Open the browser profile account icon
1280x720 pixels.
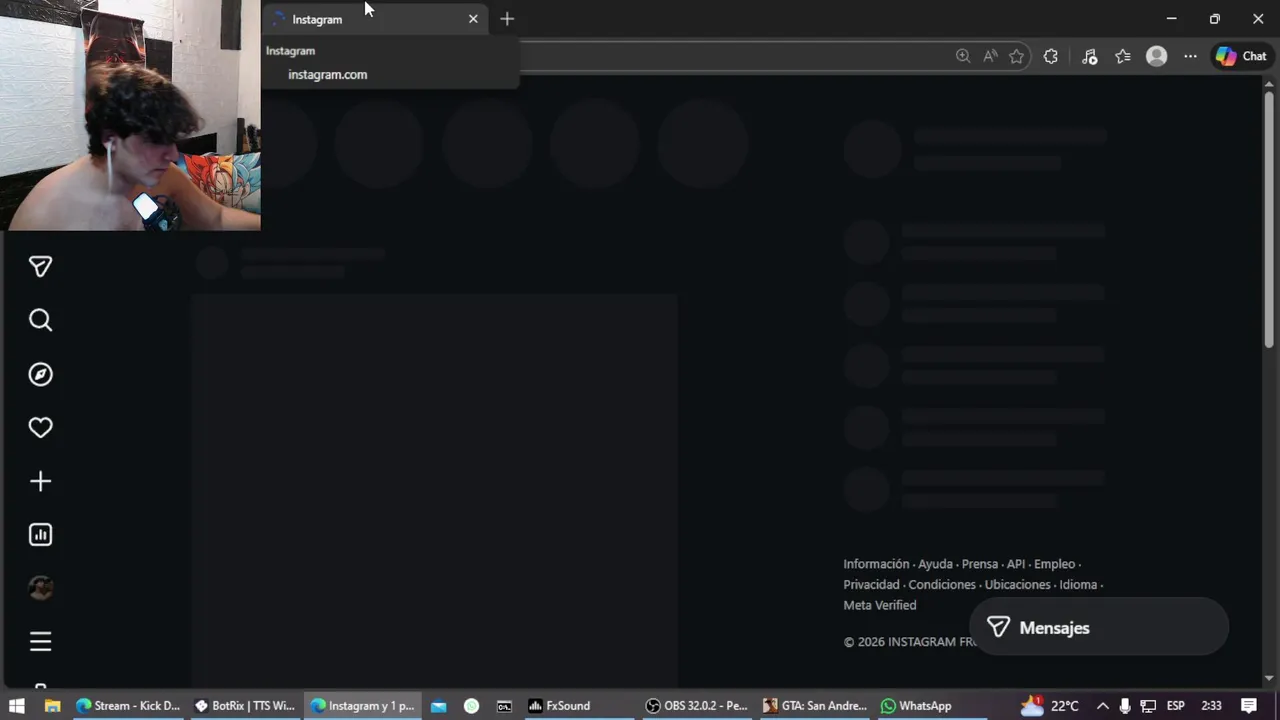pyautogui.click(x=1157, y=56)
